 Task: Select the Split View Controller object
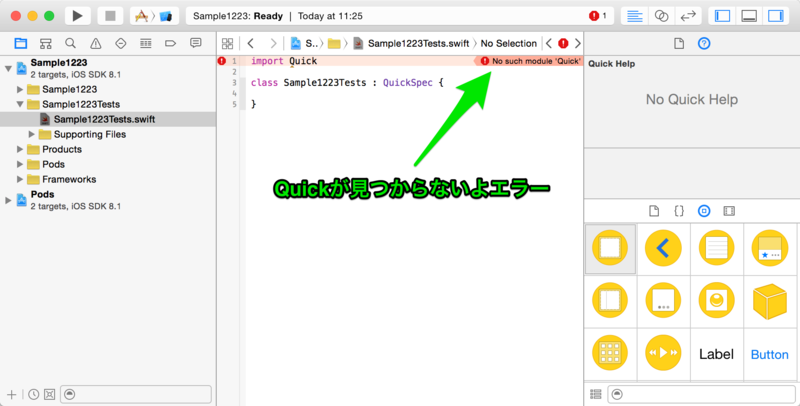coord(610,300)
